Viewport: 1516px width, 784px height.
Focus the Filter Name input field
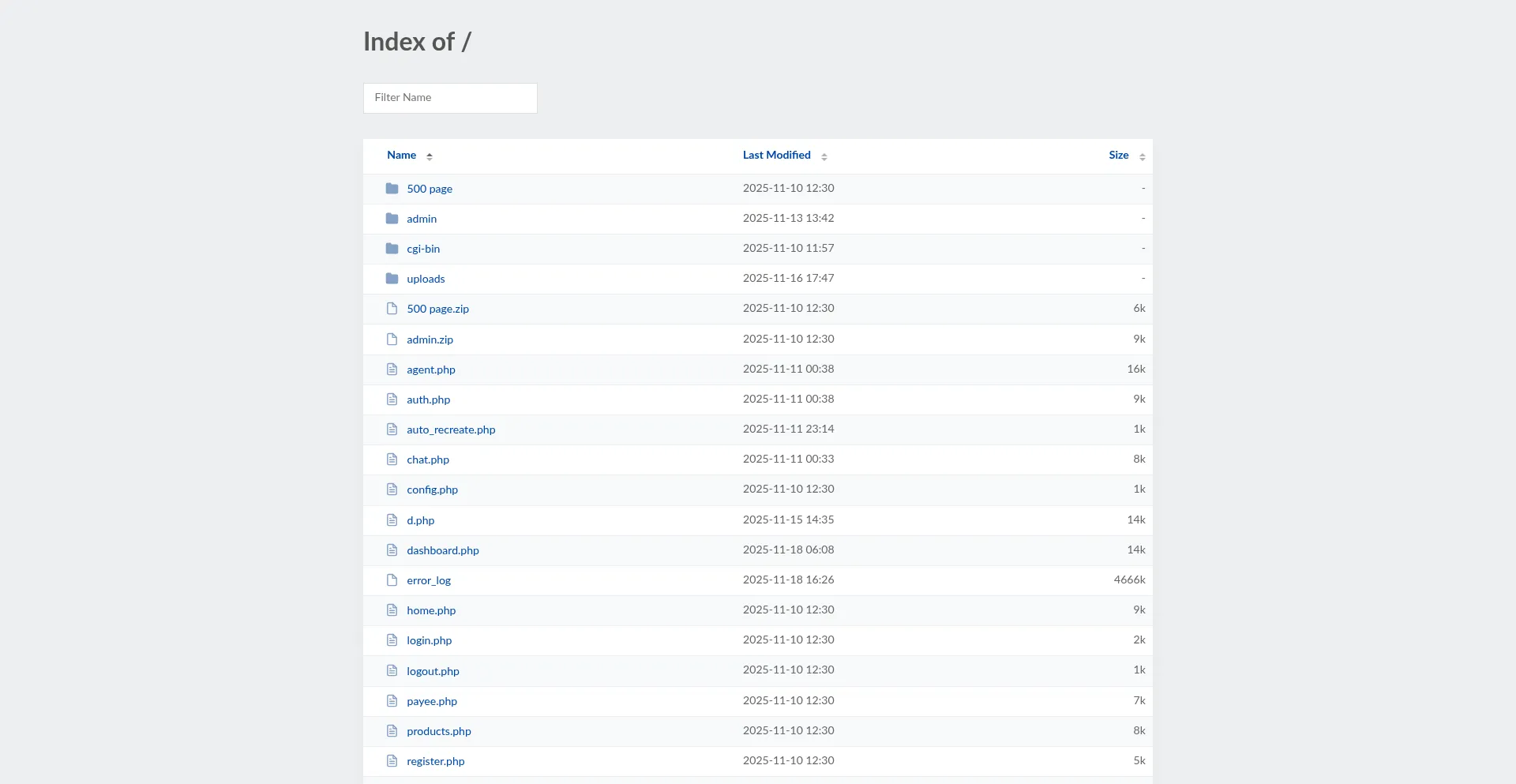(x=450, y=98)
